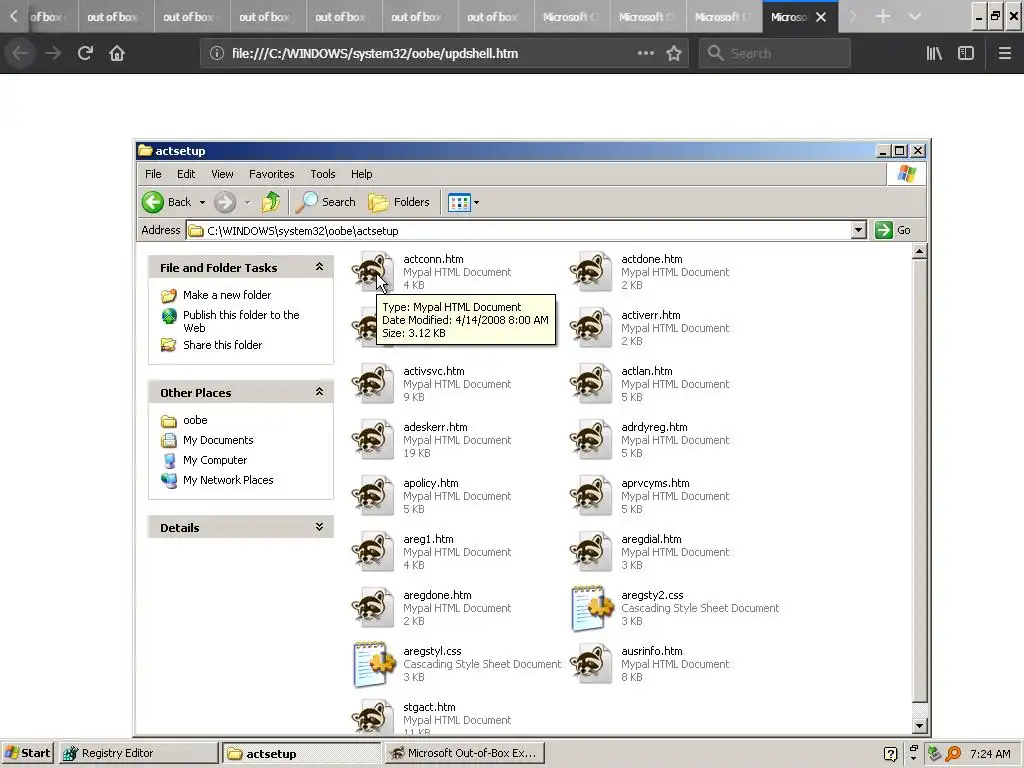
Task: Toggle the Folders pane
Action: tap(399, 202)
